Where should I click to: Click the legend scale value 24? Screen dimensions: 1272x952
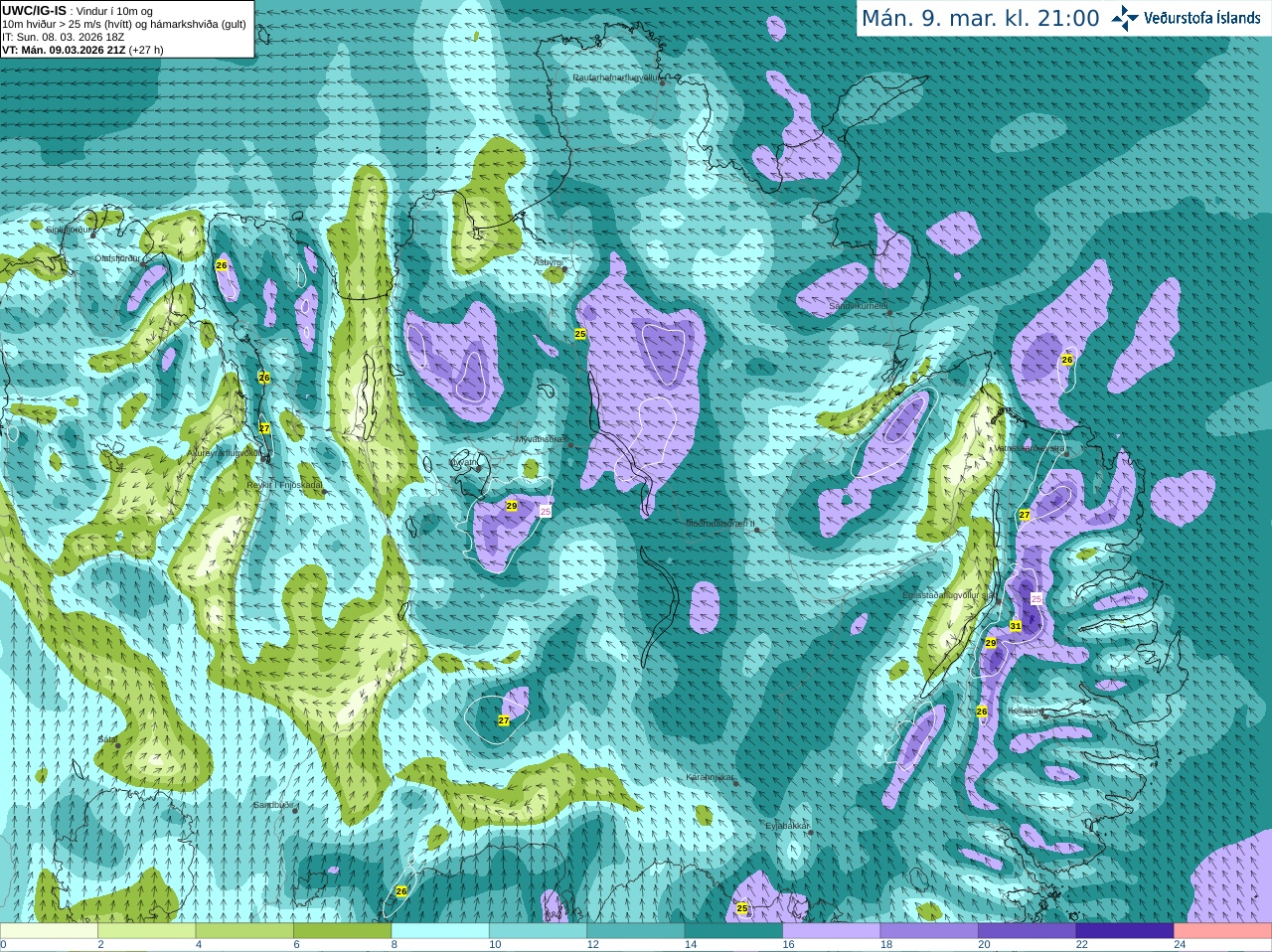coord(1179,945)
